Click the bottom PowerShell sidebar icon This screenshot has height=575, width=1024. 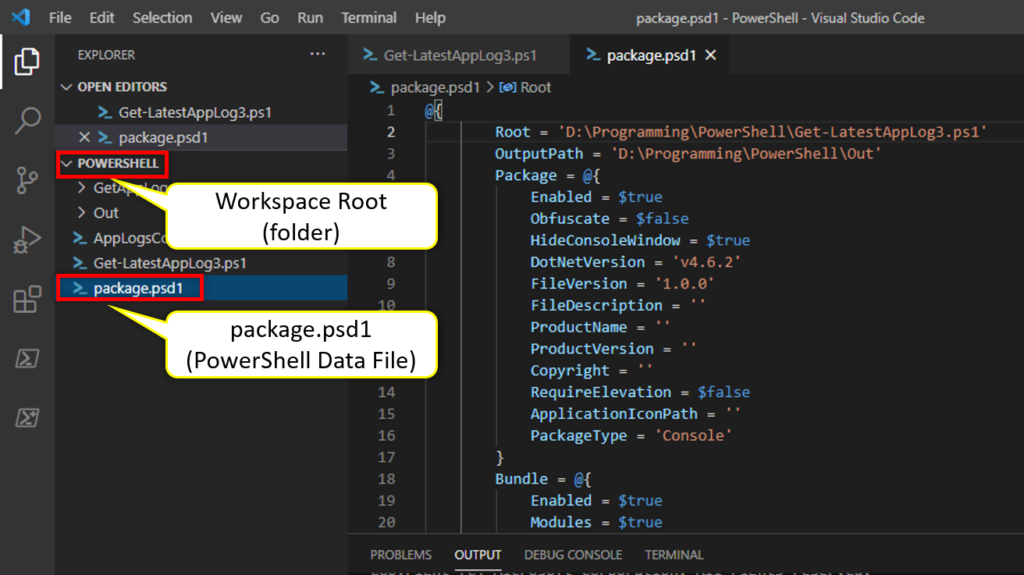tap(27, 418)
